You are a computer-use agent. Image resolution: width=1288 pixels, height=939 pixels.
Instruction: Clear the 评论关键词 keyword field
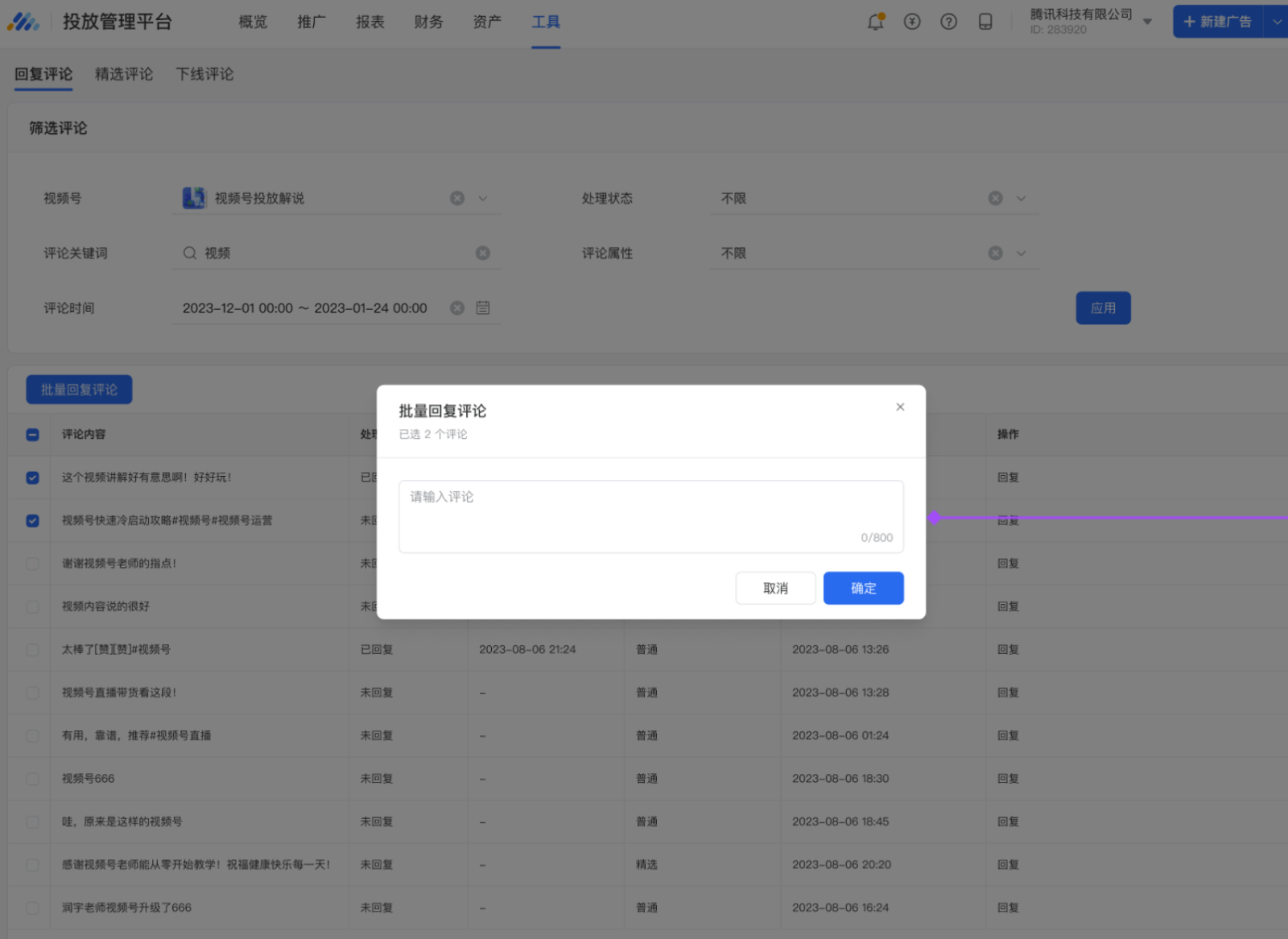(483, 253)
